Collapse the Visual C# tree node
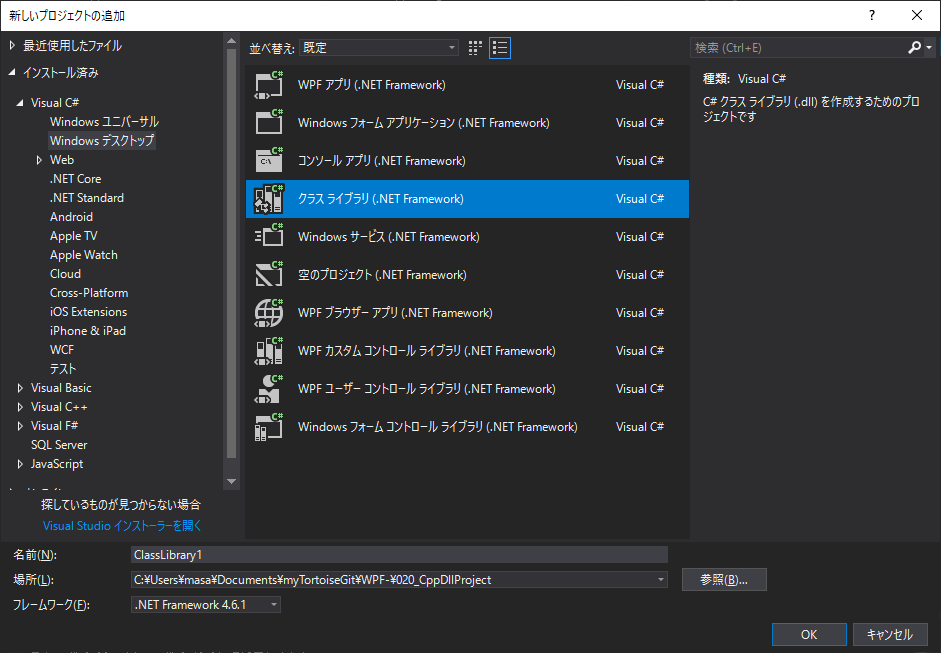This screenshot has width=941, height=653. [x=20, y=103]
